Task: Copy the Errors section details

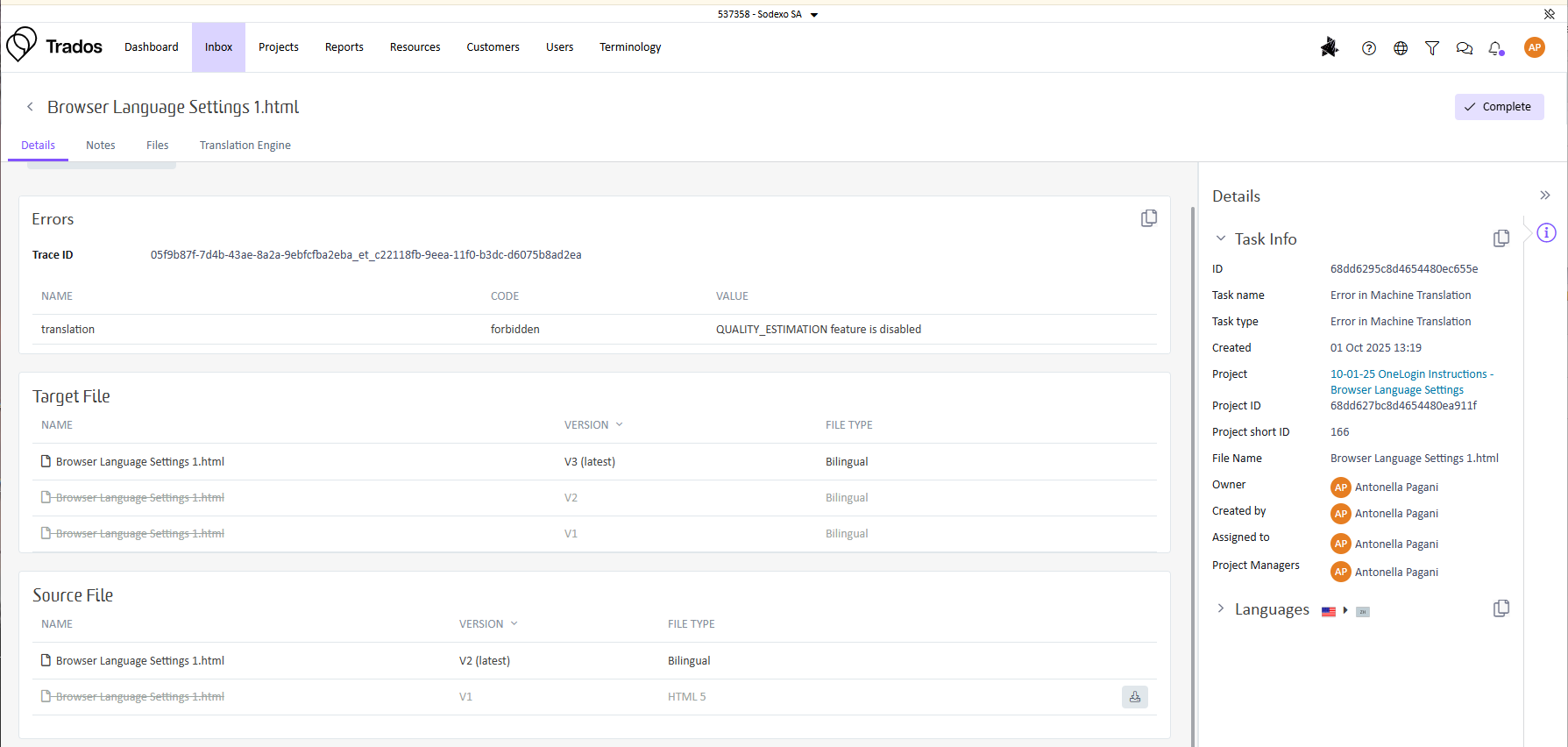Action: coord(1148,218)
